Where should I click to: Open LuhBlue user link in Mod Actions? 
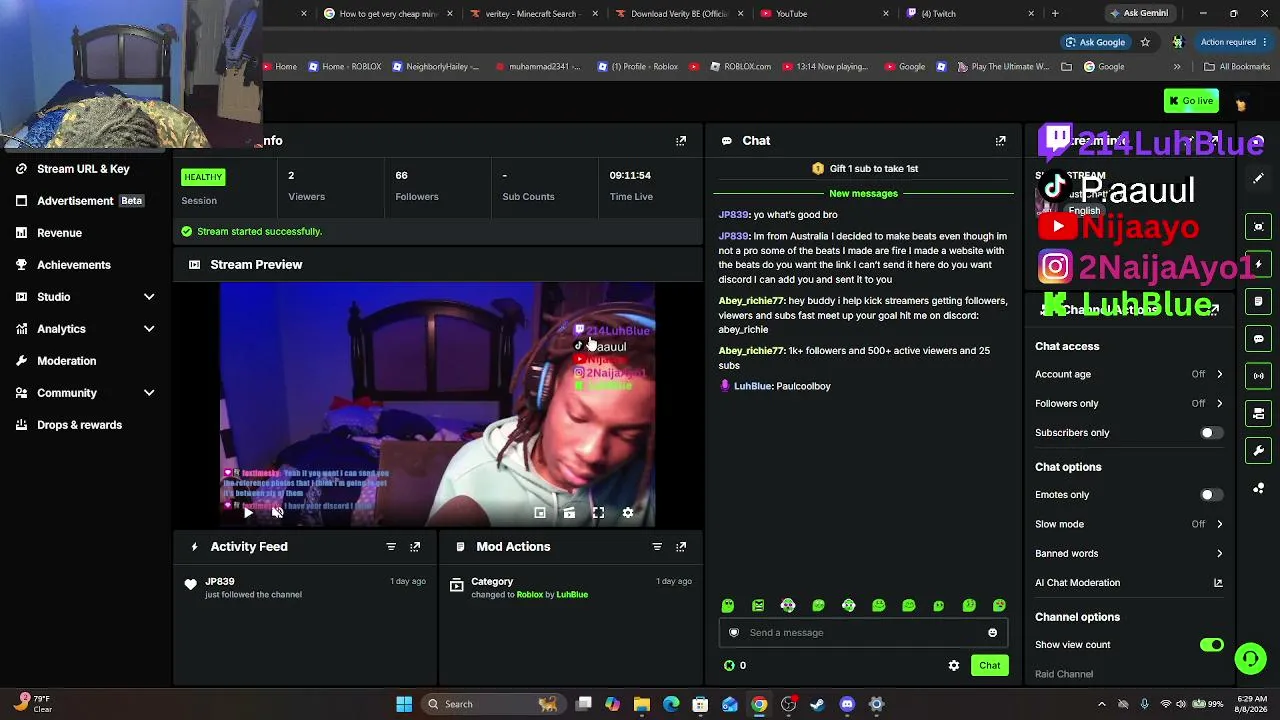click(x=572, y=595)
